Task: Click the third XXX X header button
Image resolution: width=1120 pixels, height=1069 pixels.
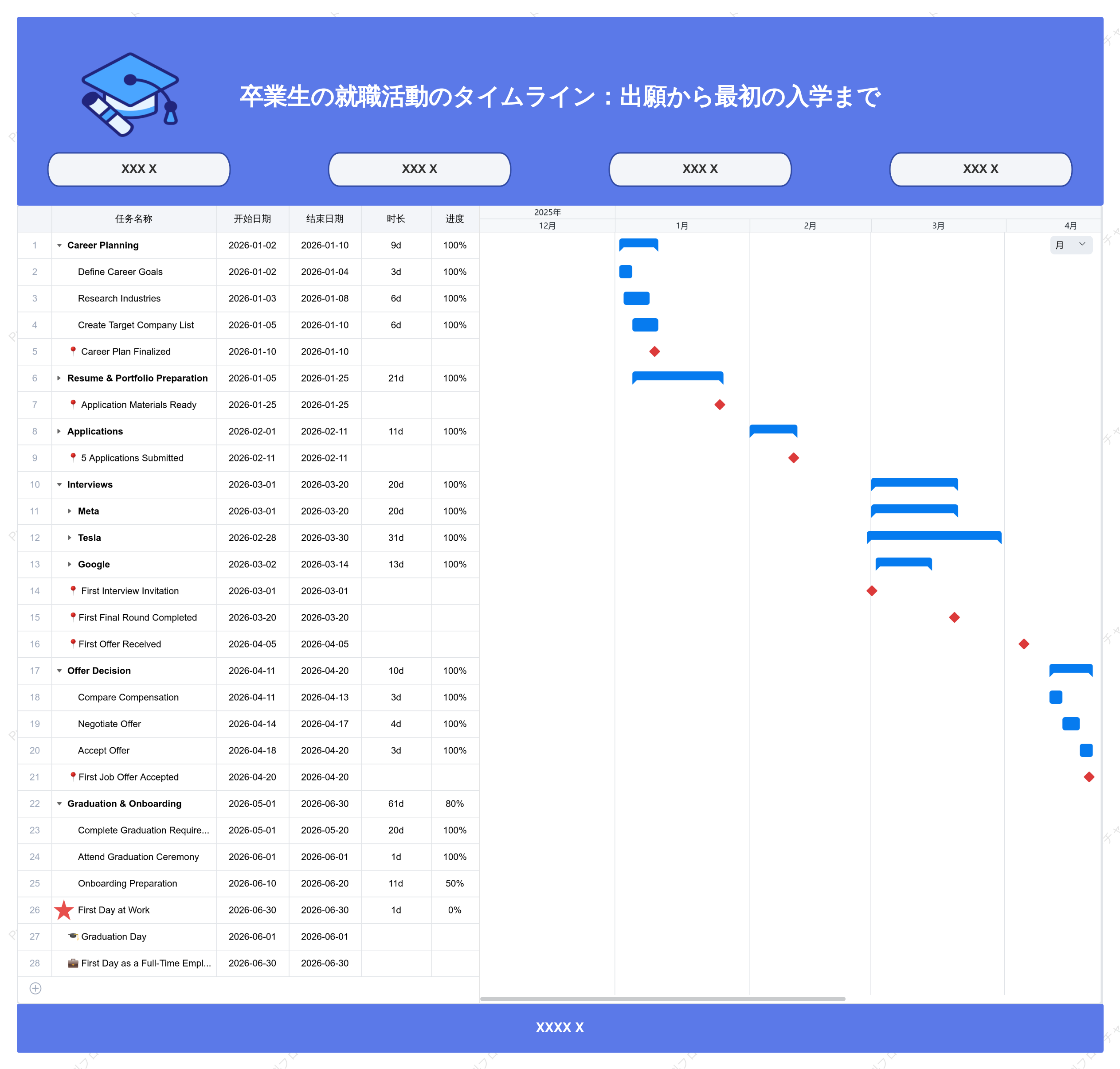Action: [700, 169]
